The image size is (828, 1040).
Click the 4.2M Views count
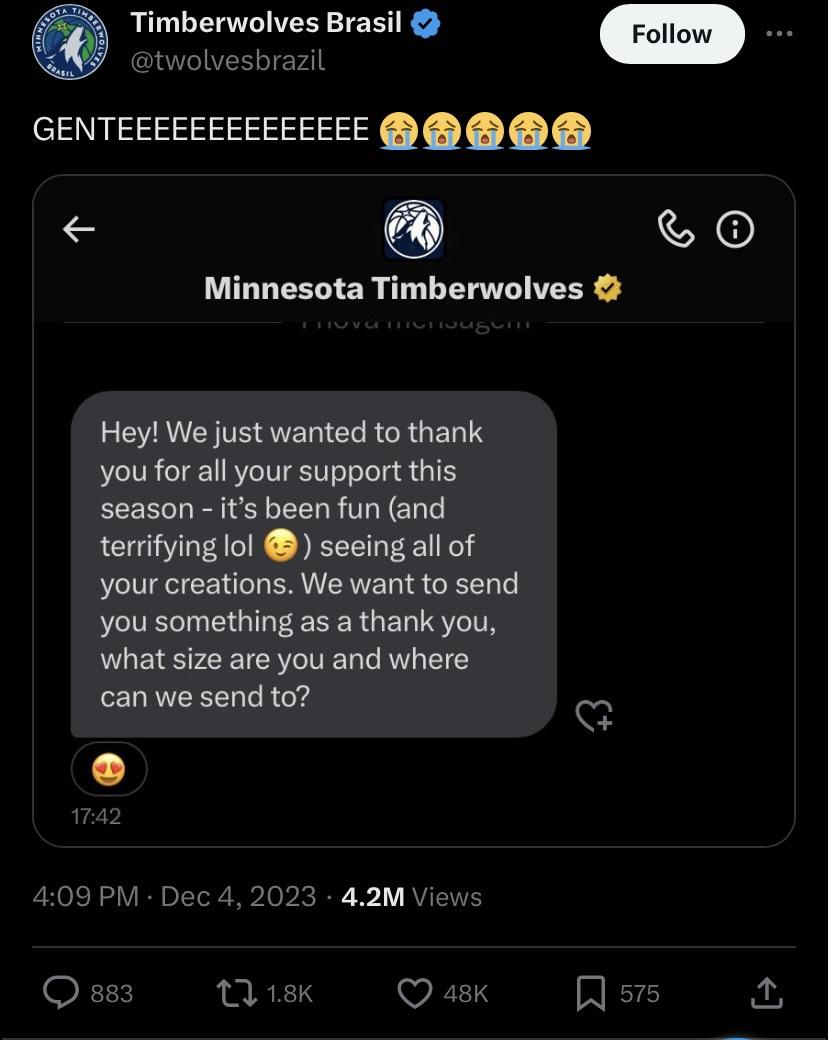pos(411,896)
